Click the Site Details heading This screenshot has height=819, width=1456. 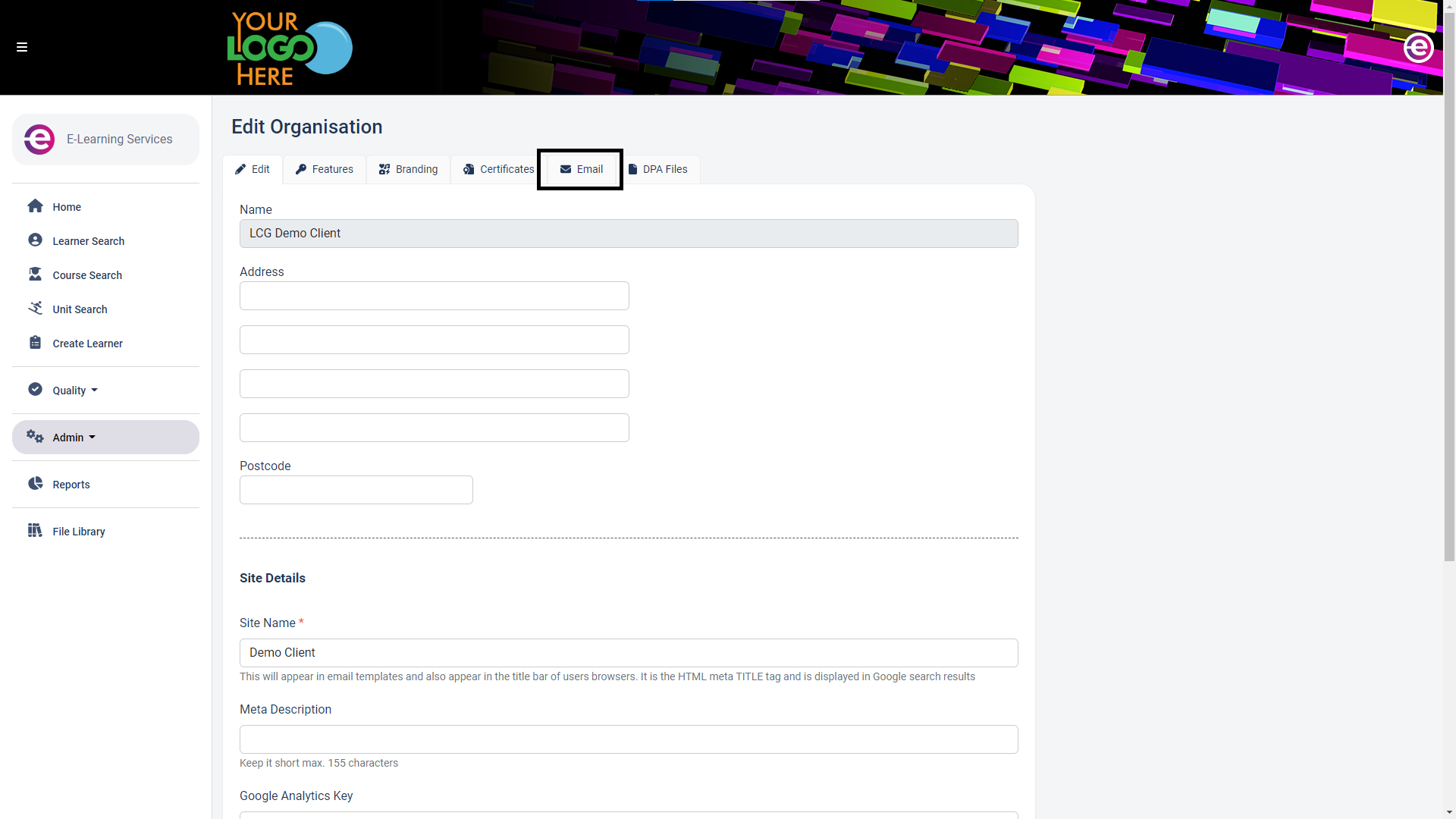click(272, 578)
